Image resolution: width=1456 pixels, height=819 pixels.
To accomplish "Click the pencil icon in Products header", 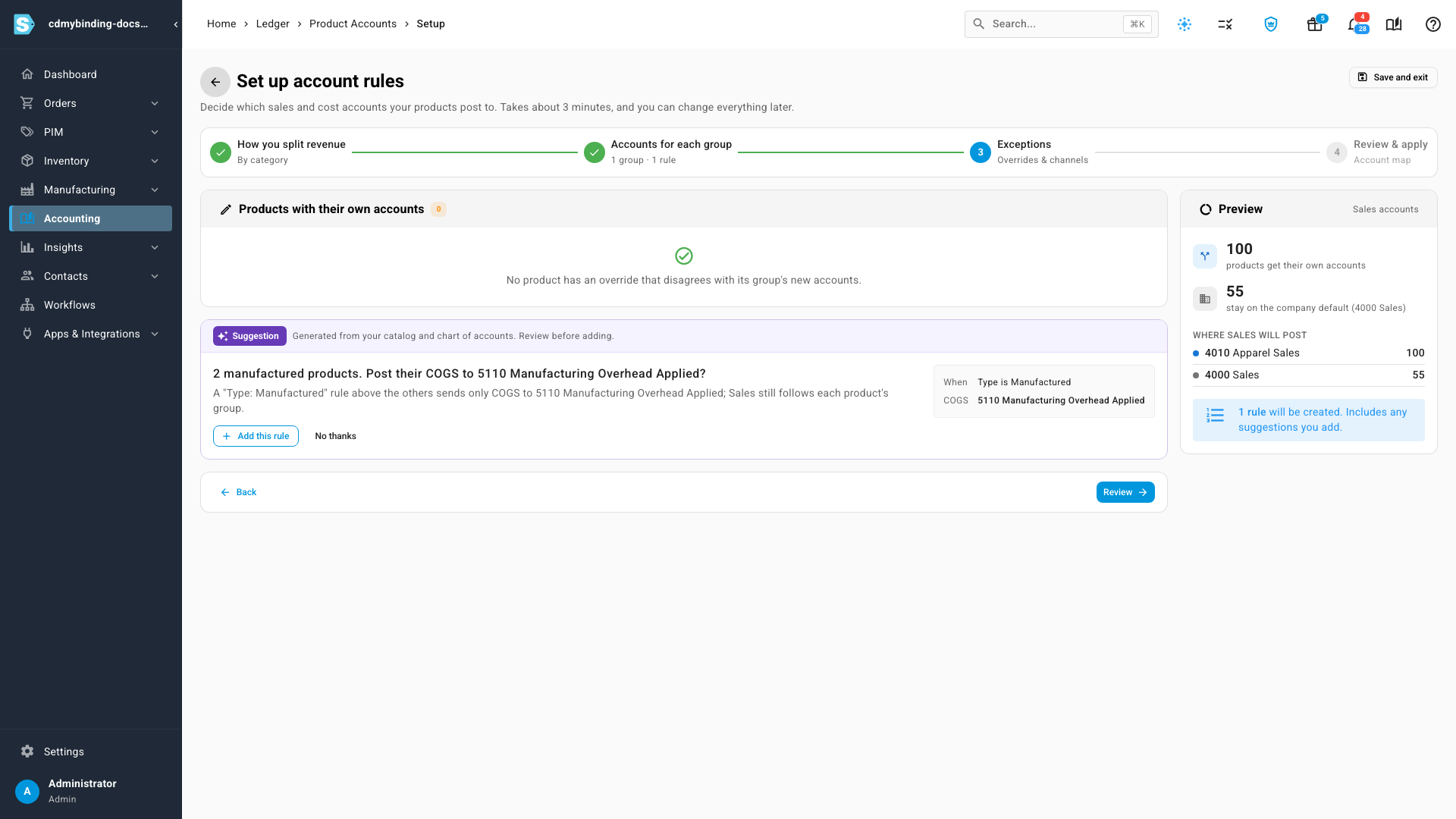I will click(225, 209).
